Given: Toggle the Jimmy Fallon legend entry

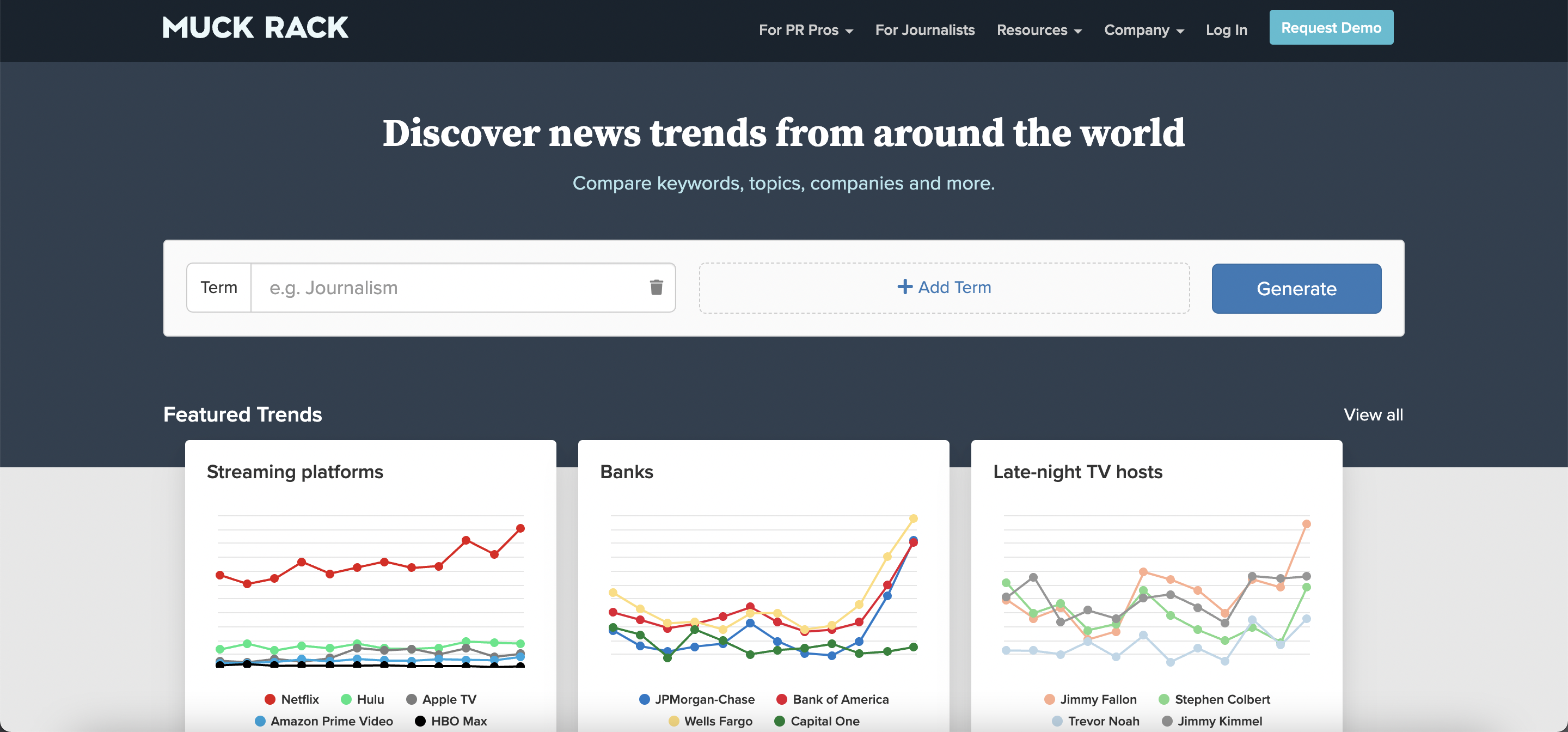Looking at the screenshot, I should click(x=1090, y=699).
